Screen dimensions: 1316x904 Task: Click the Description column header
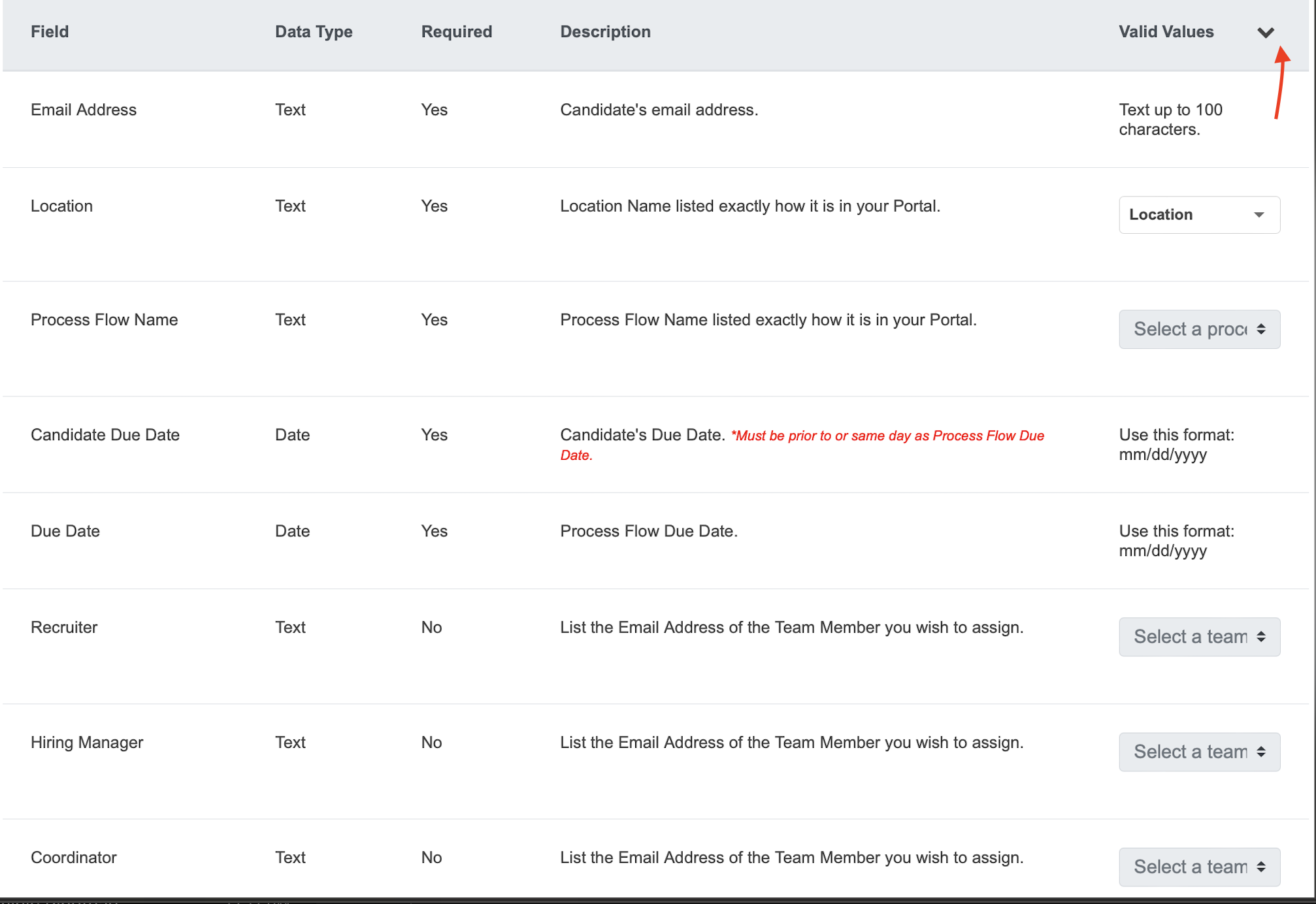[605, 32]
